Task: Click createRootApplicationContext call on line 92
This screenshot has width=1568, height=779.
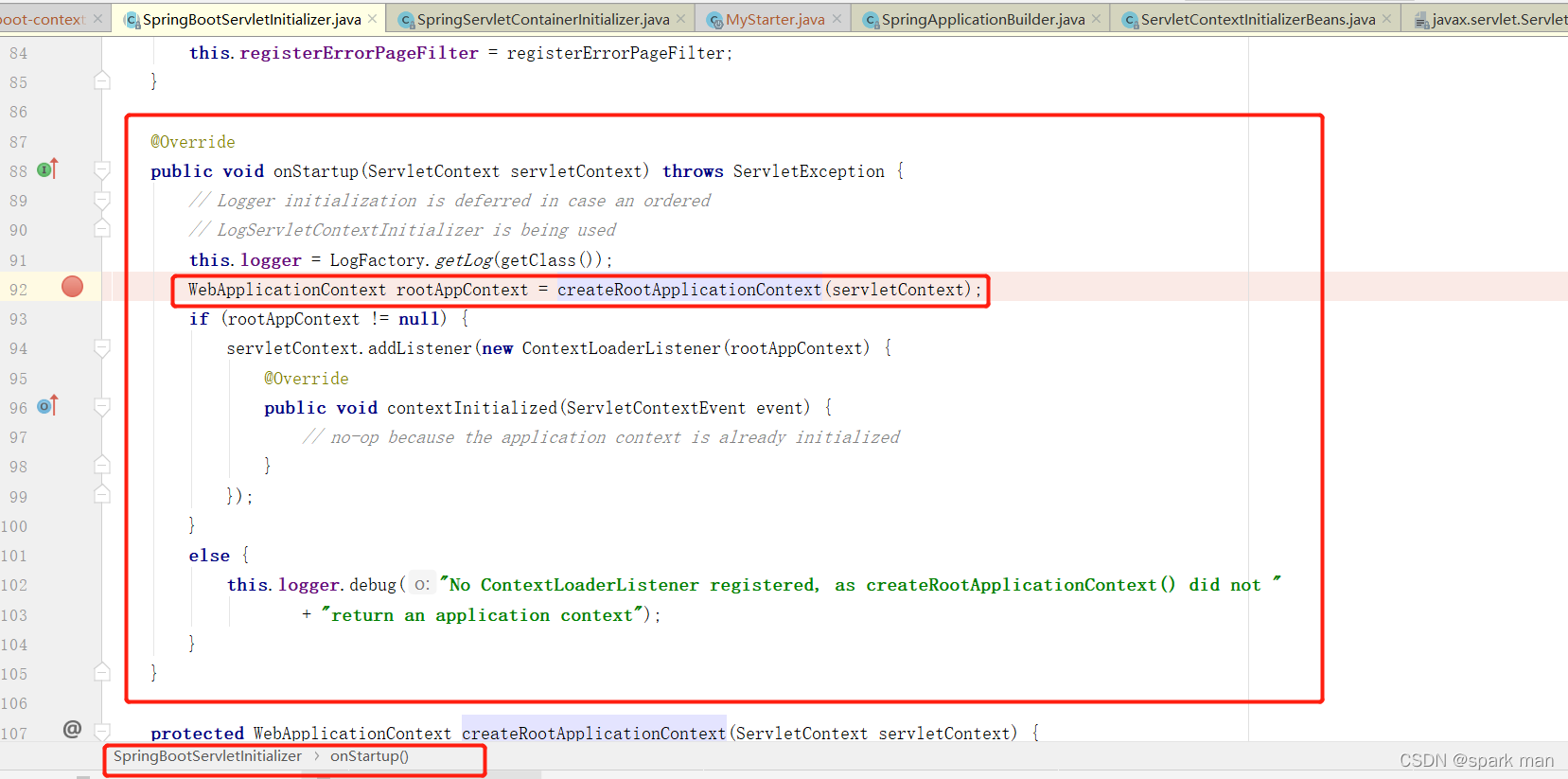Action: (x=689, y=290)
